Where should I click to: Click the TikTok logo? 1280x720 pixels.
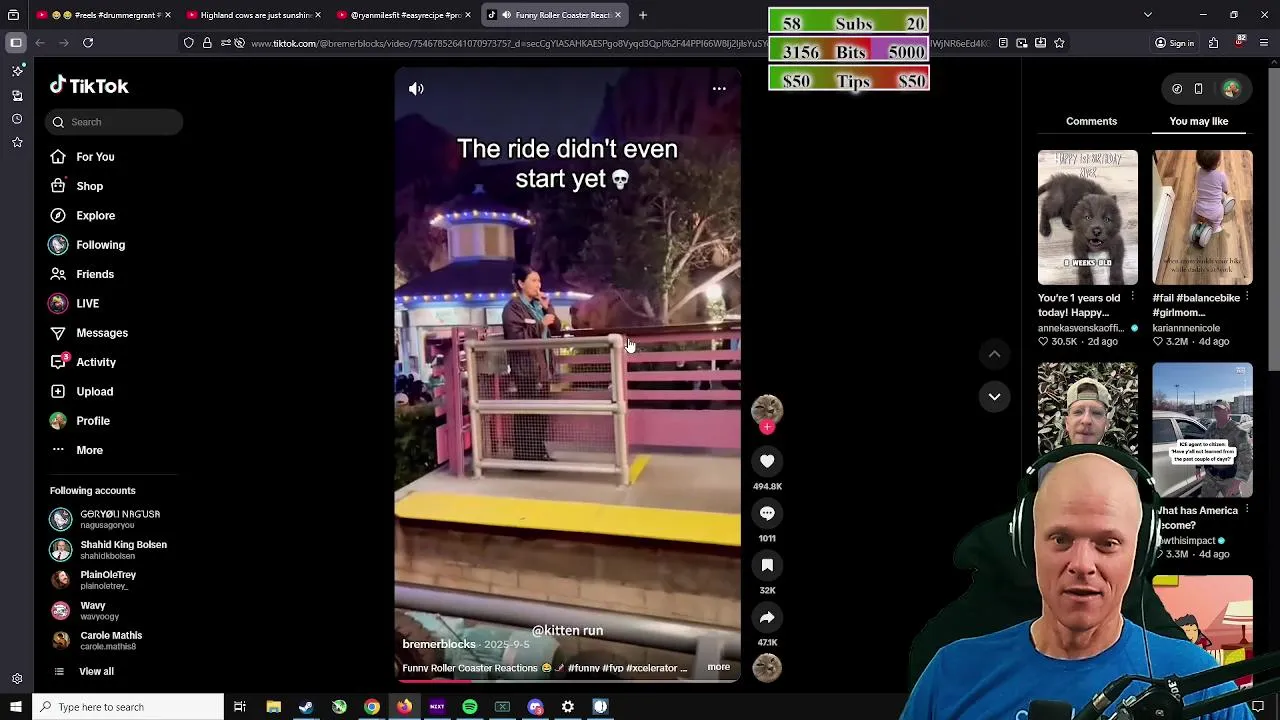point(89,86)
